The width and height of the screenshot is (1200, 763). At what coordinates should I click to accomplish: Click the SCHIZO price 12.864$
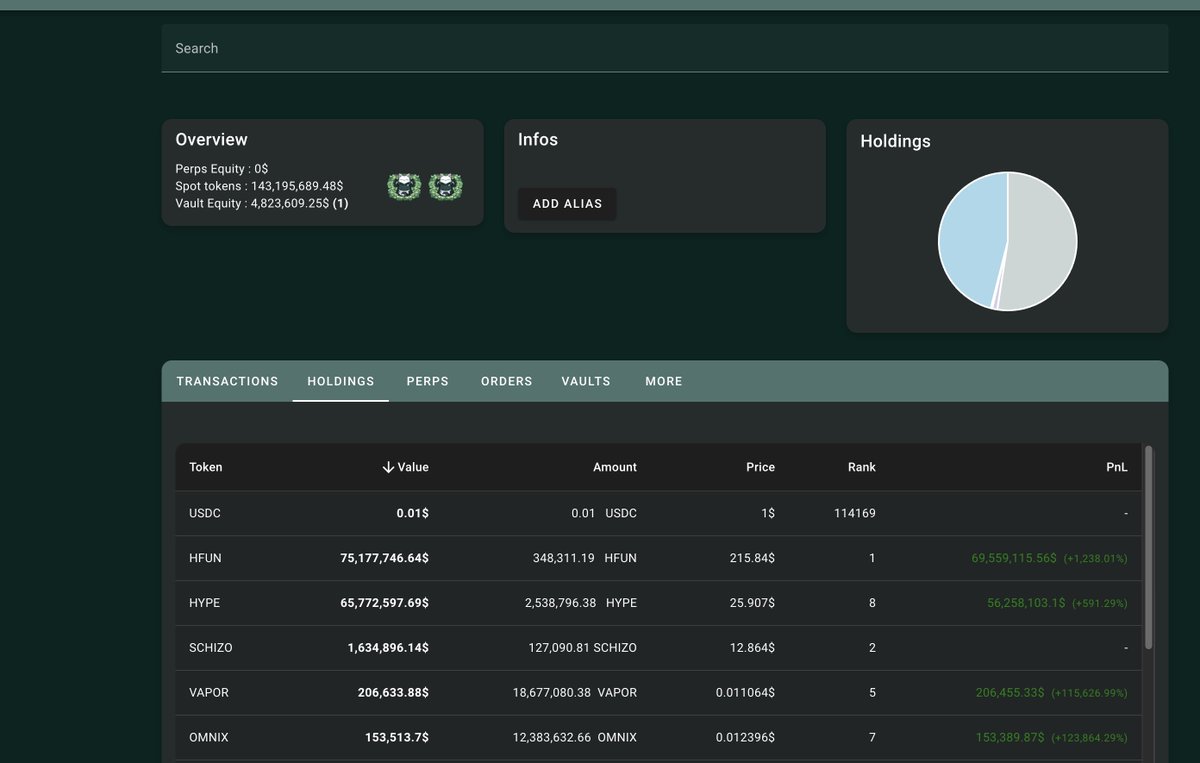coord(752,648)
